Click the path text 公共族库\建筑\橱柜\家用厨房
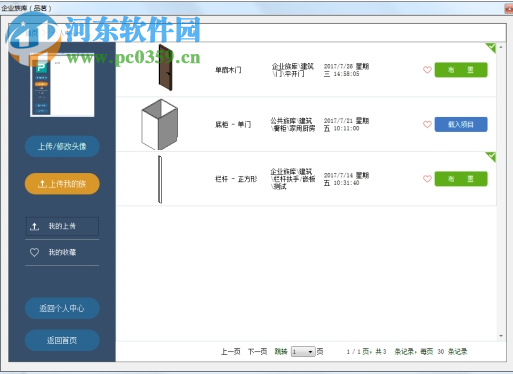 292,124
